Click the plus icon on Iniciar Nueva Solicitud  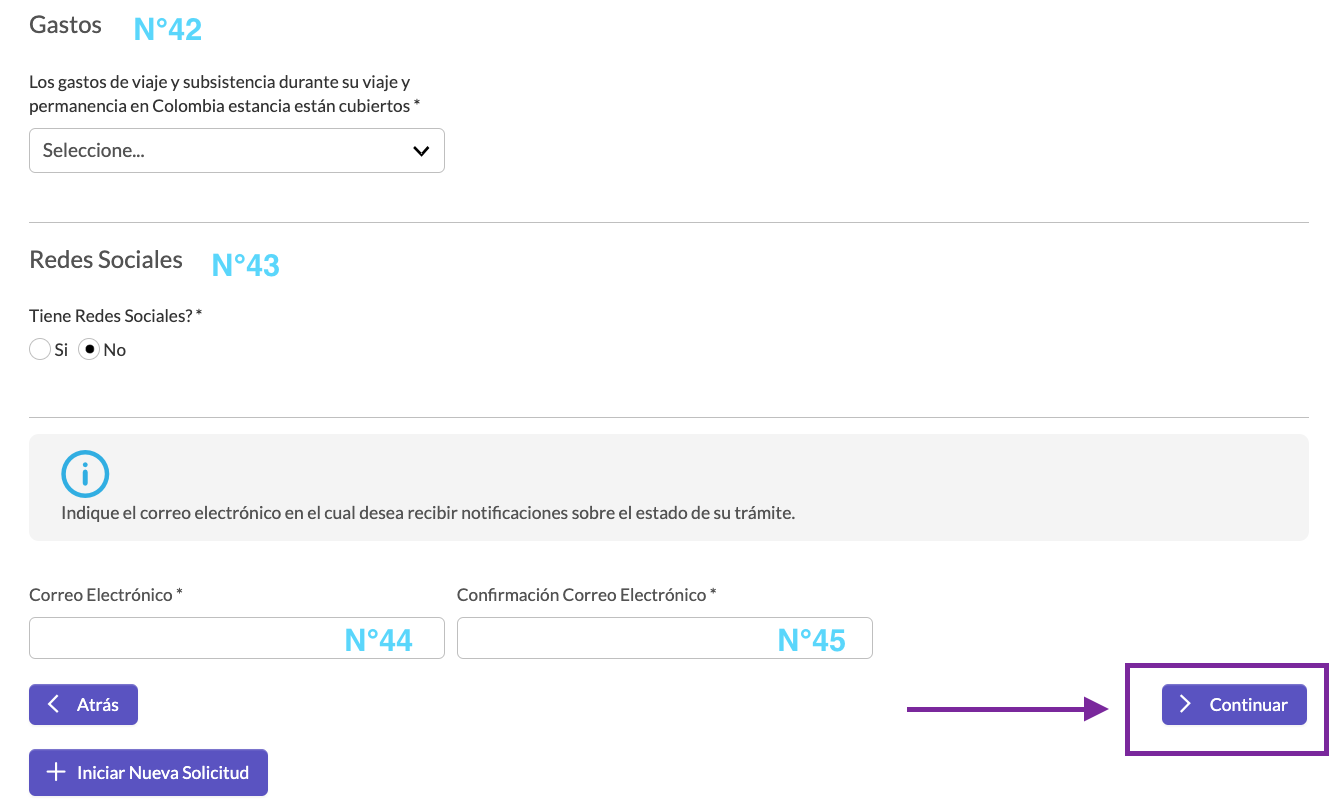[57, 773]
